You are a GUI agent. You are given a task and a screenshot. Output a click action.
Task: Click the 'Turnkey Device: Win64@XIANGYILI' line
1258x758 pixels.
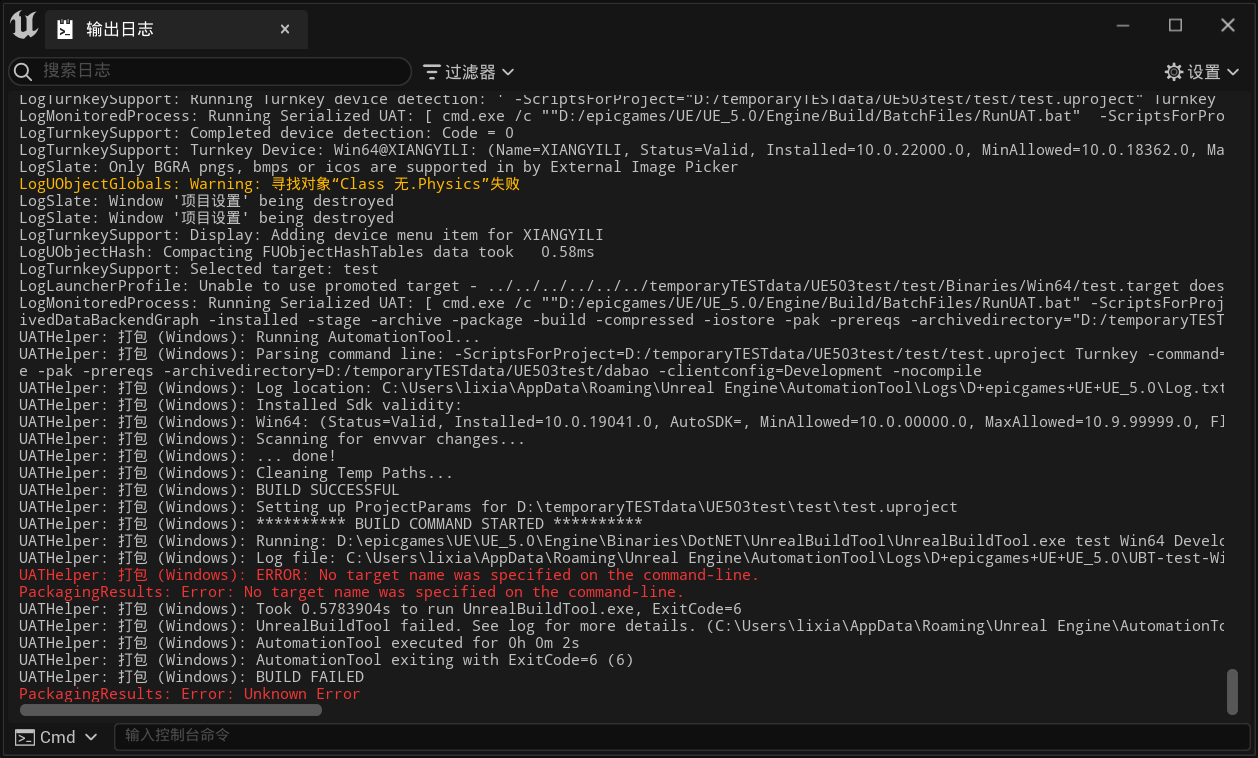click(622, 150)
